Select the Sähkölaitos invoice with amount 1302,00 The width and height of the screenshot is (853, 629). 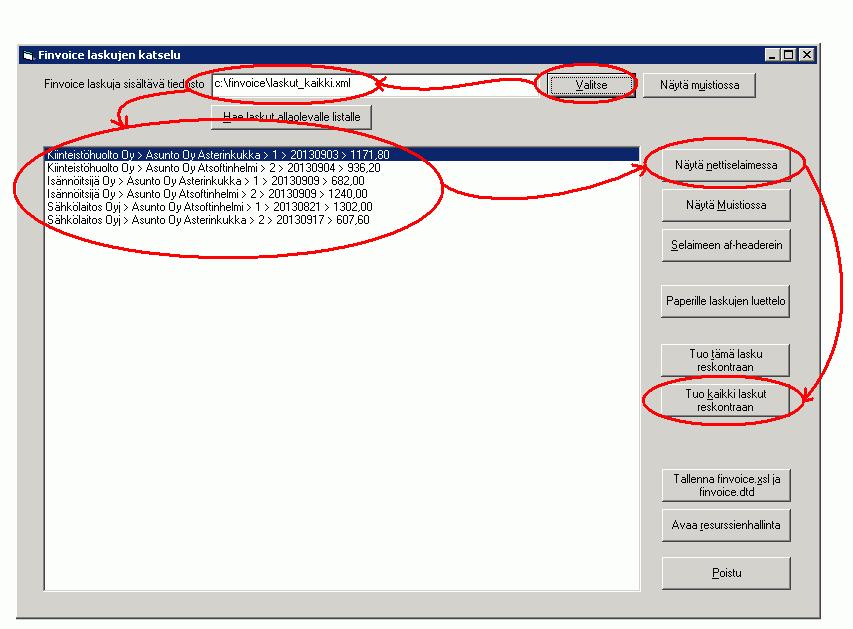coord(210,207)
